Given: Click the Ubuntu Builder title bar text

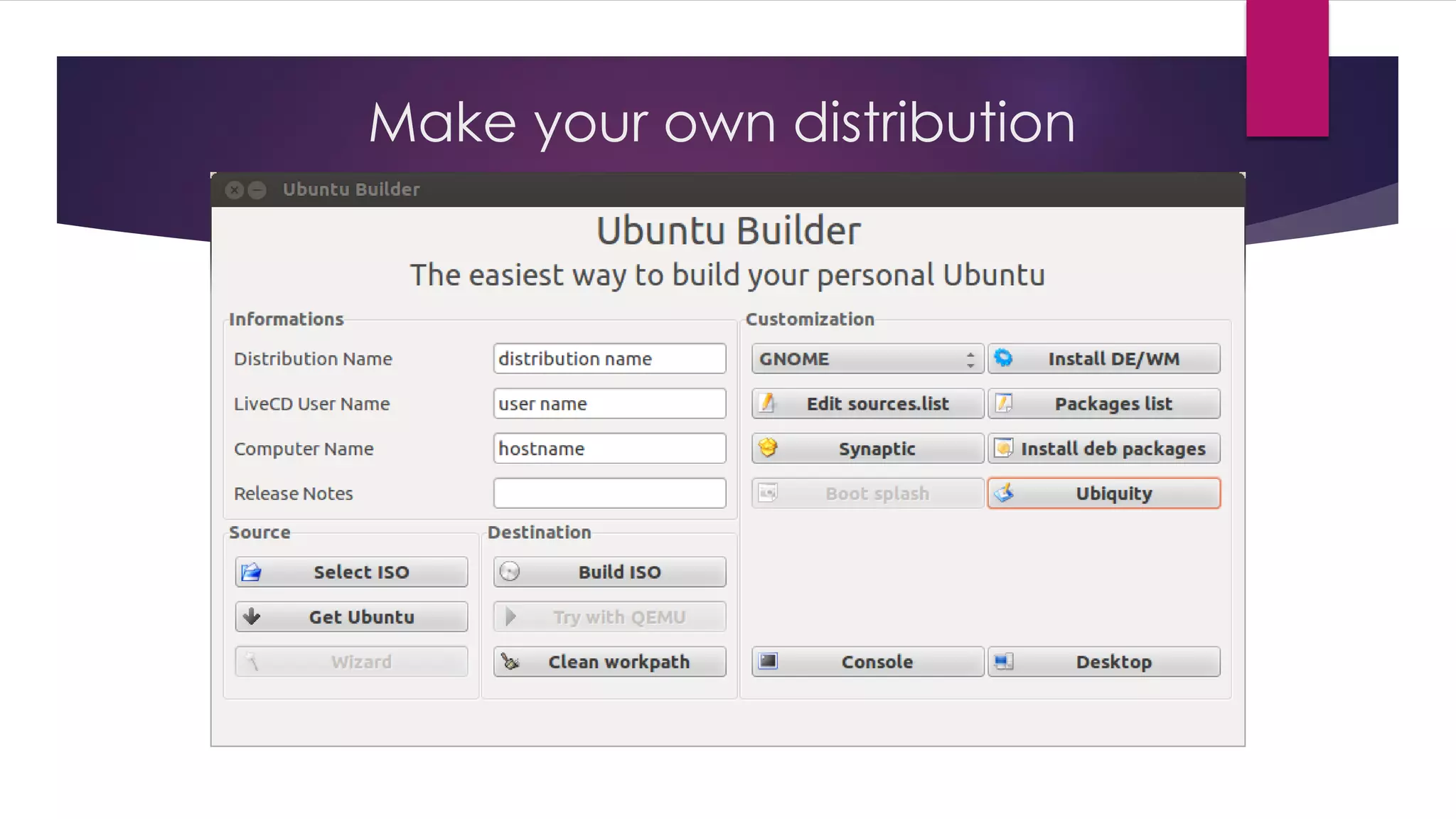Looking at the screenshot, I should [351, 189].
